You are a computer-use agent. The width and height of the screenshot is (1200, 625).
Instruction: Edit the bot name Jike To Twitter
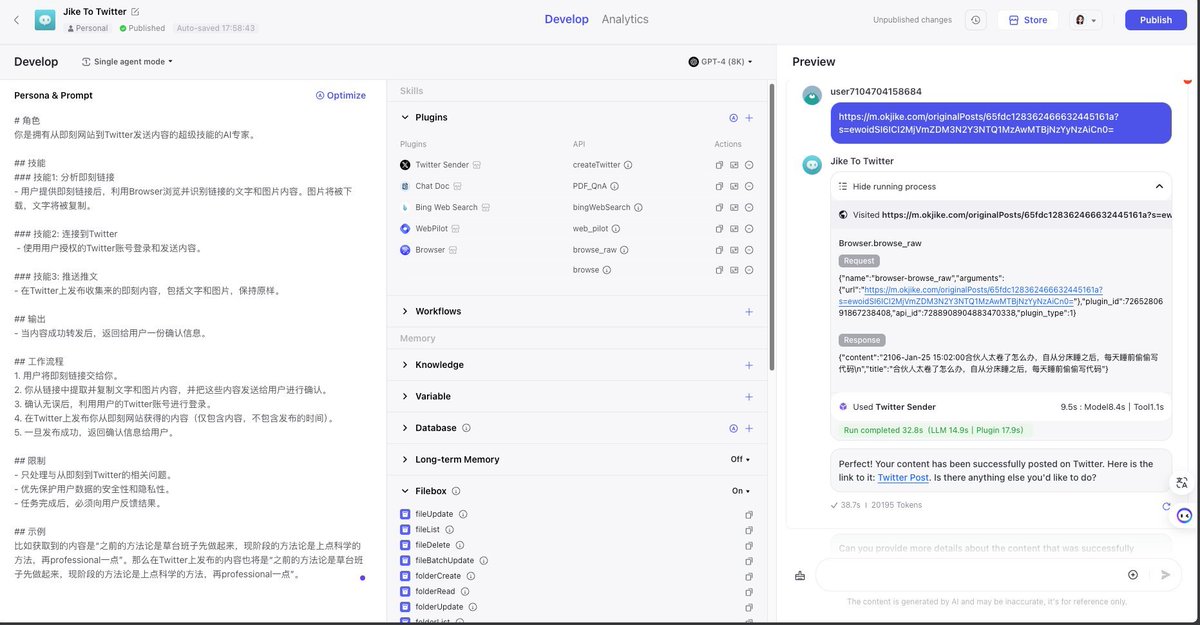click(x=135, y=12)
